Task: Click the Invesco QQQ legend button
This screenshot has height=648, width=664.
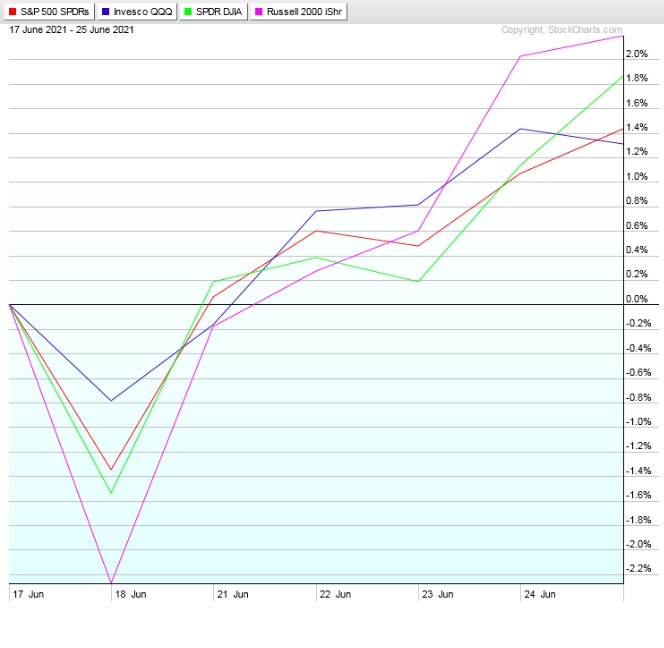Action: [137, 11]
